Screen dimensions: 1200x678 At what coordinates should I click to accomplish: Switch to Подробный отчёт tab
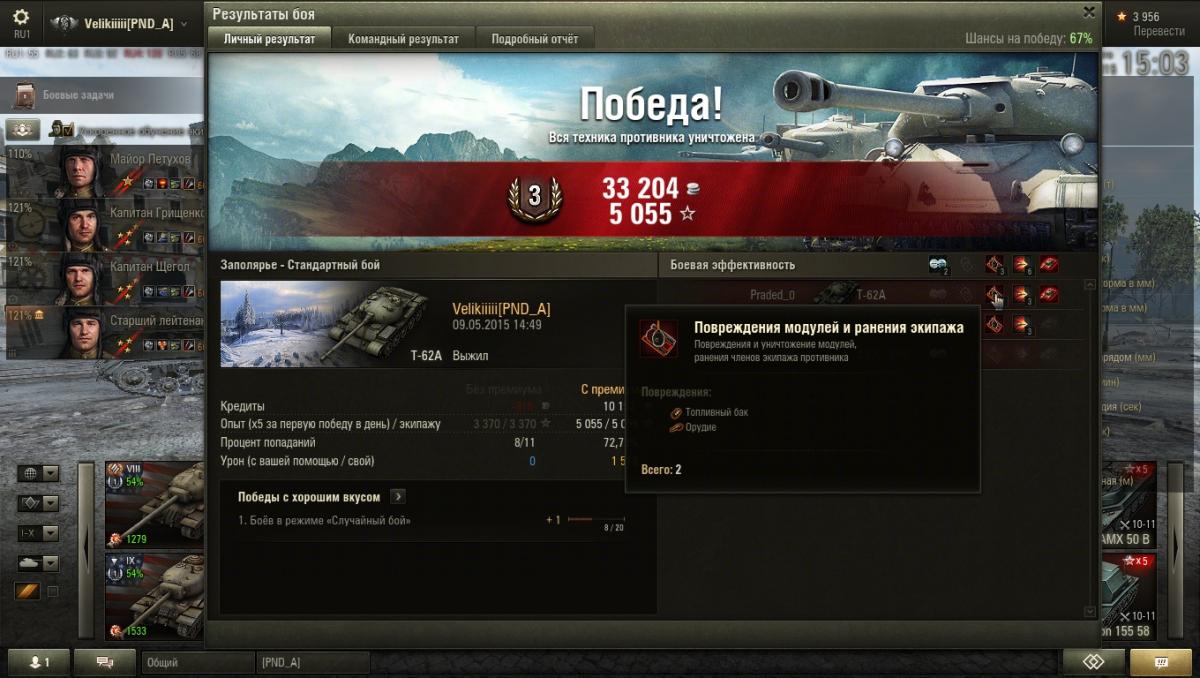(x=534, y=39)
